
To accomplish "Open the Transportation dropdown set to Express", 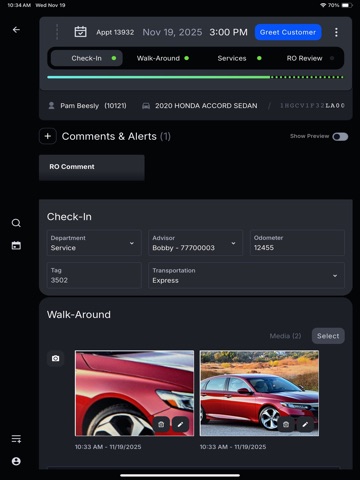I will [x=246, y=276].
